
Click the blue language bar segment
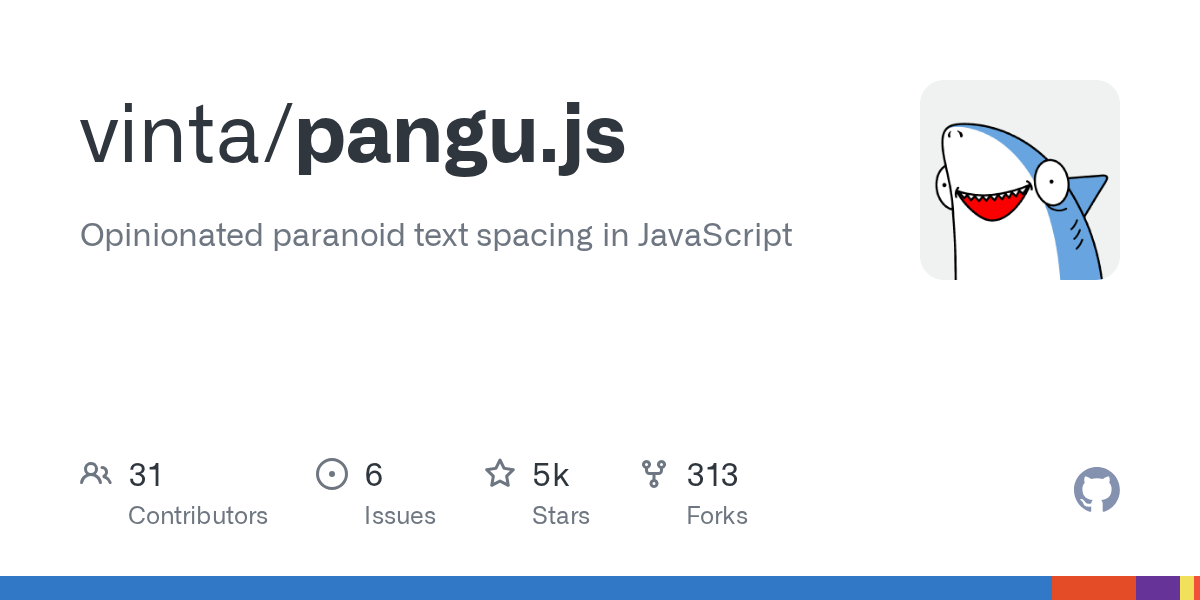click(526, 588)
